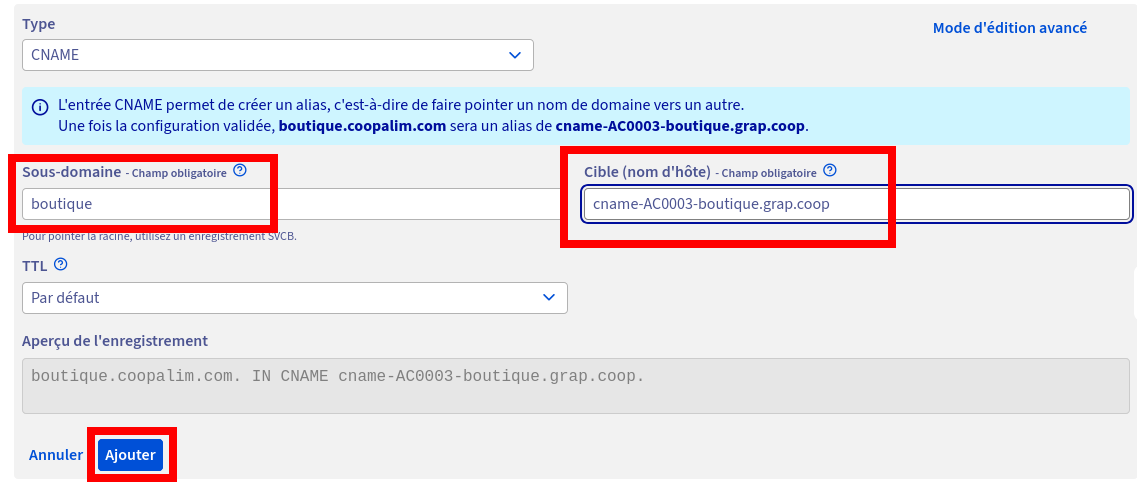Click into the Cible hostname input field
Viewport: 1137px width, 482px height.
(856, 204)
